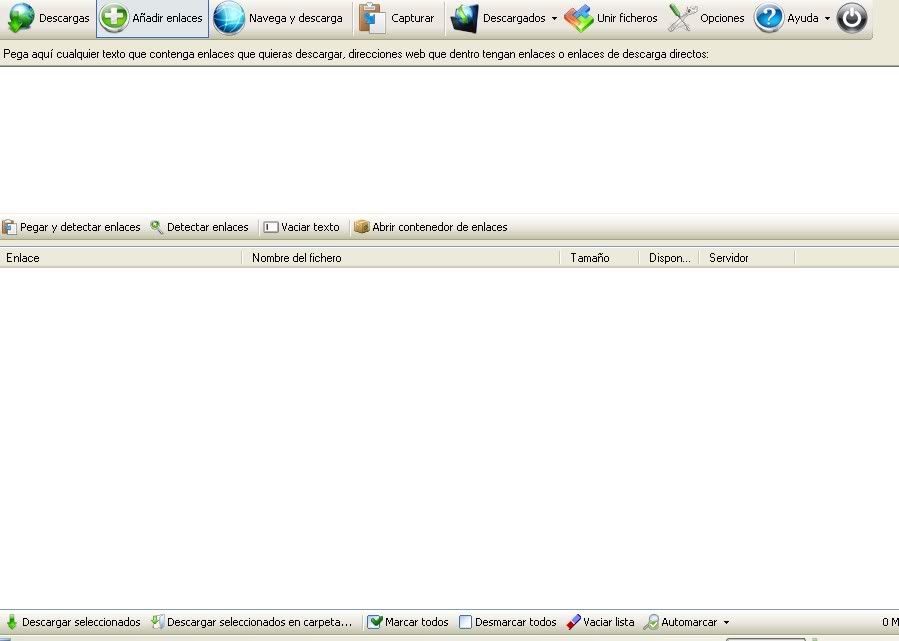This screenshot has height=641, width=899.
Task: Click Marcar todos checked box
Action: coord(375,622)
